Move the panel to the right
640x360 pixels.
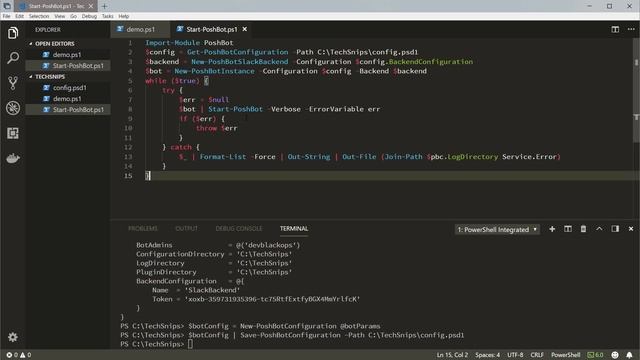click(x=615, y=229)
